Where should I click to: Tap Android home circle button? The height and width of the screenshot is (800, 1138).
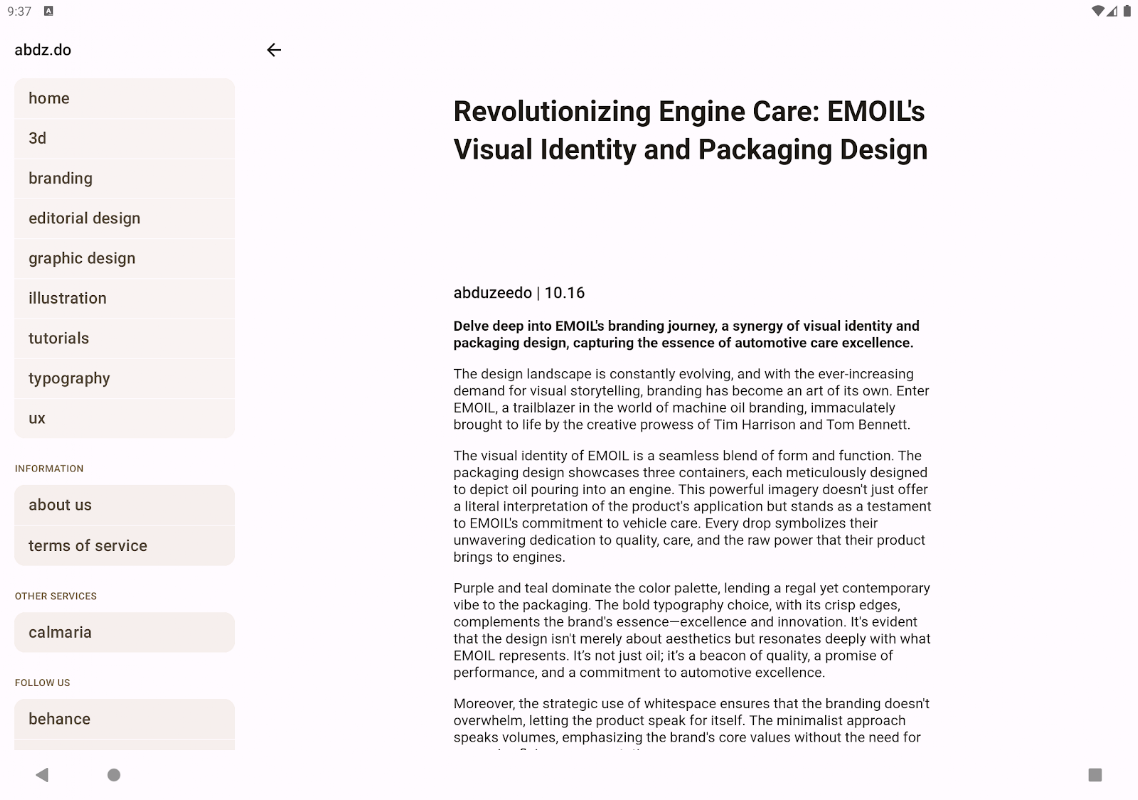pos(114,775)
